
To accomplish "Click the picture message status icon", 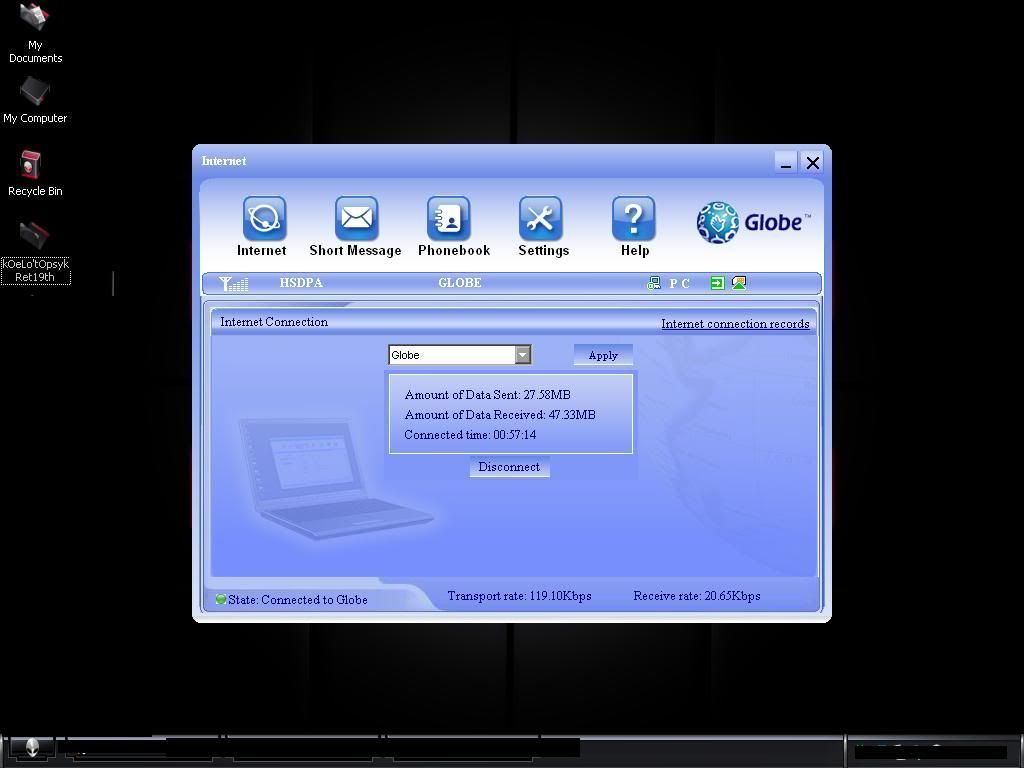I will pyautogui.click(x=739, y=283).
